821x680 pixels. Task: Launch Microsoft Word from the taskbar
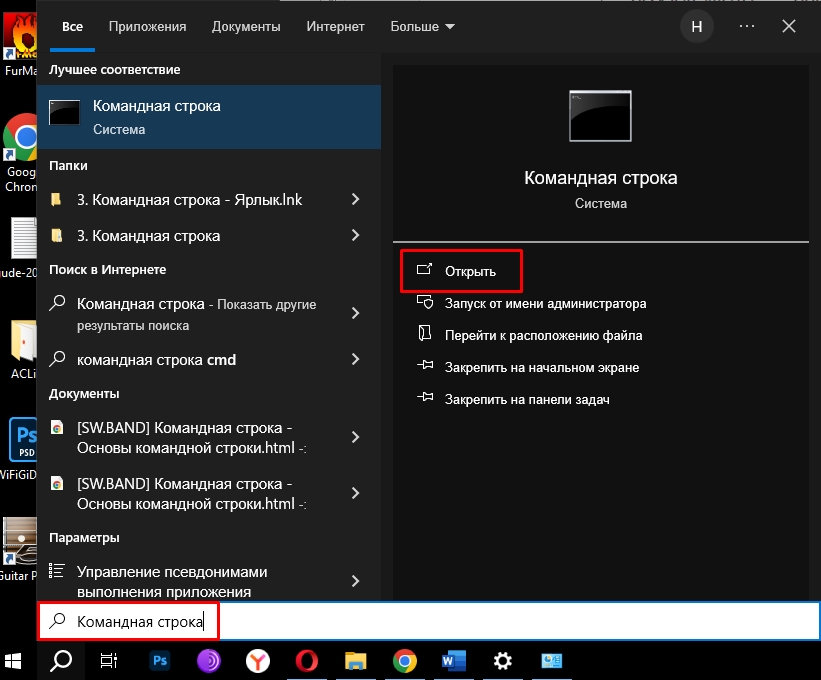(454, 660)
